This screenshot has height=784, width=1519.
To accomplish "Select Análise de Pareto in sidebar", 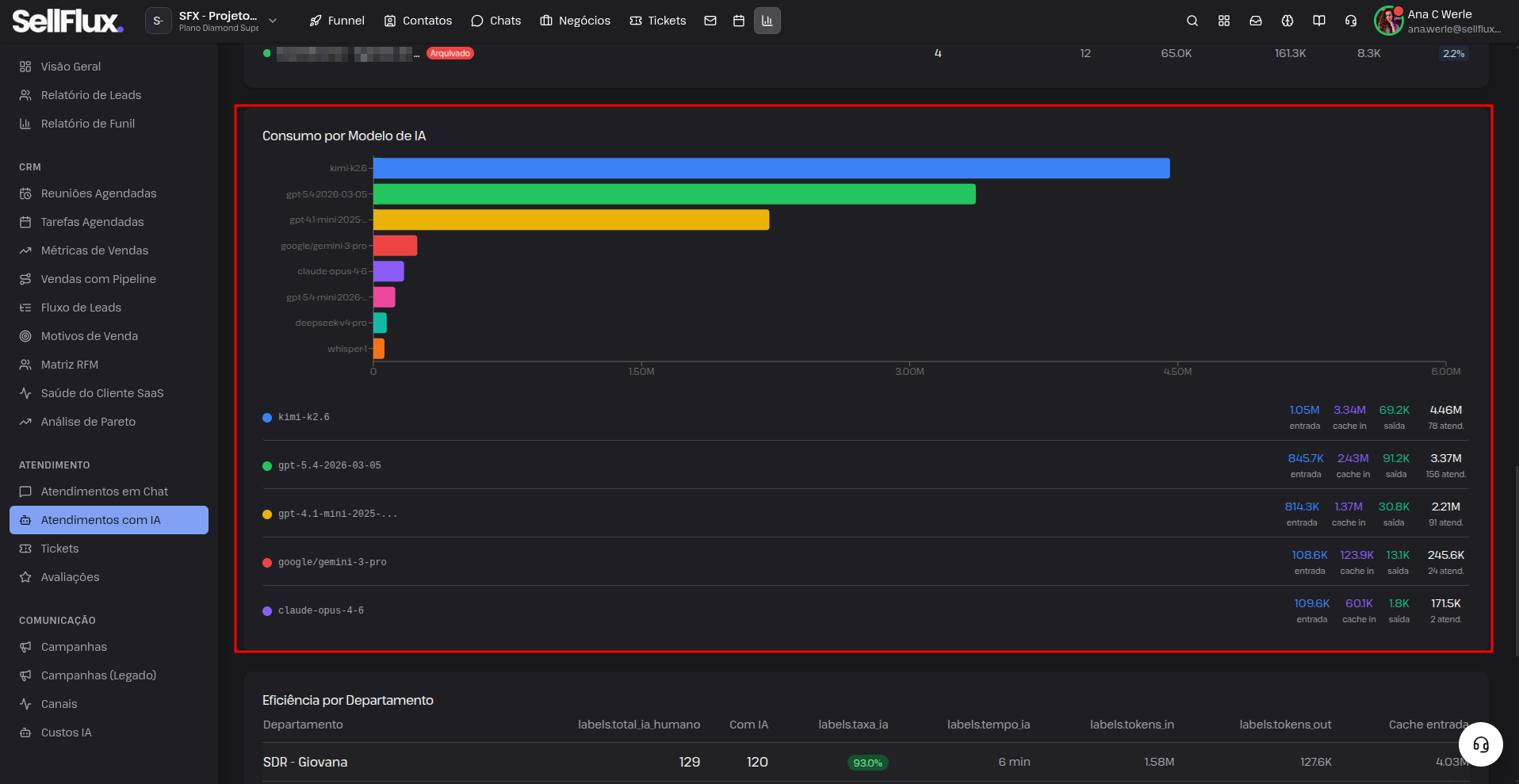I will tap(88, 422).
